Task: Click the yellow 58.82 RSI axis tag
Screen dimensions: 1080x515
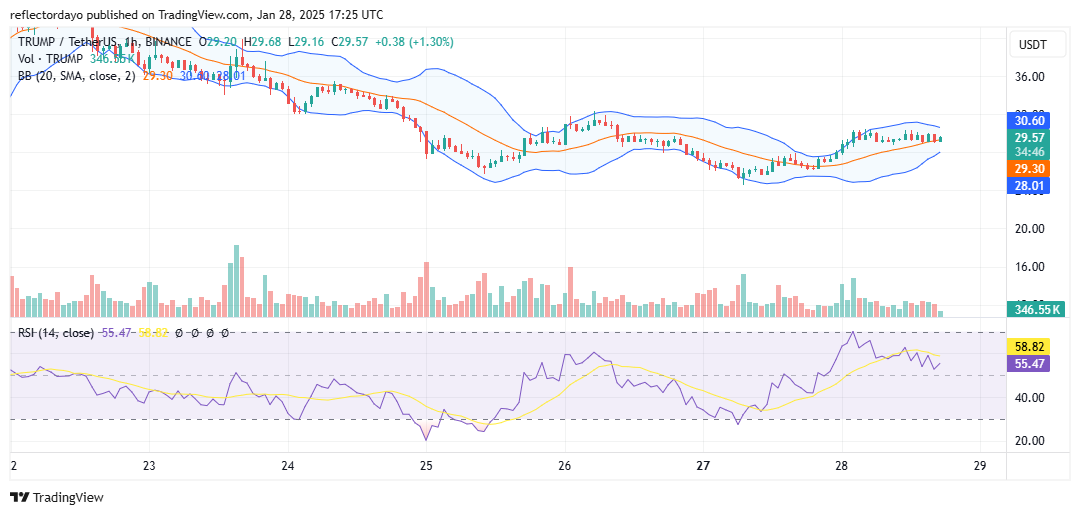Action: (x=1030, y=346)
